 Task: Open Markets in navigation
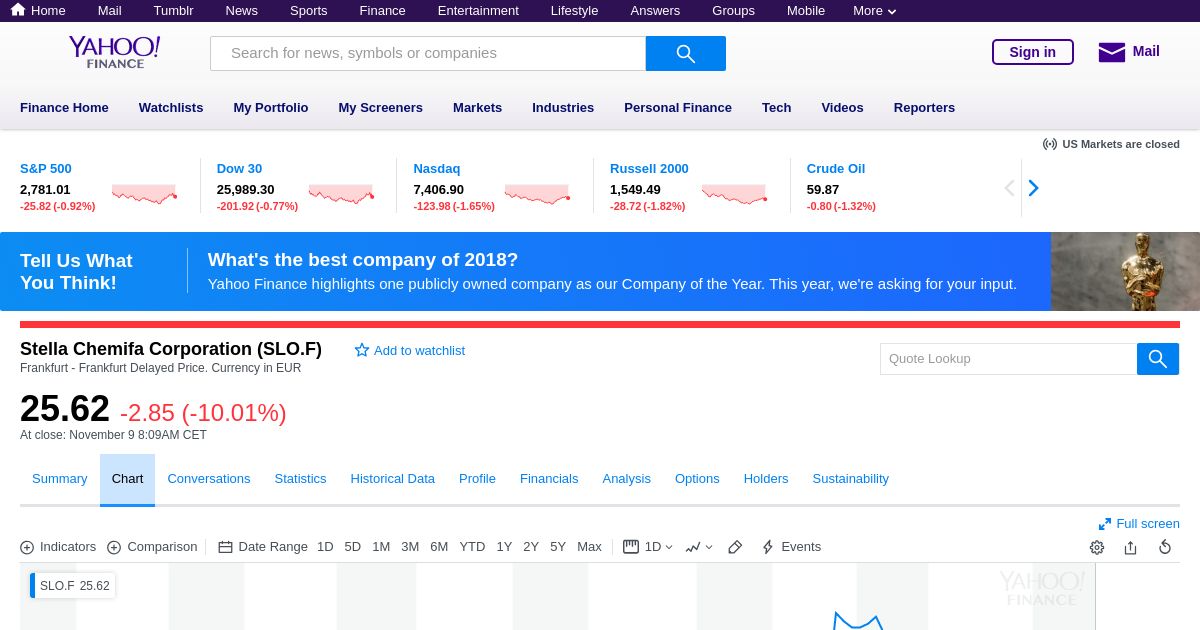pos(478,107)
